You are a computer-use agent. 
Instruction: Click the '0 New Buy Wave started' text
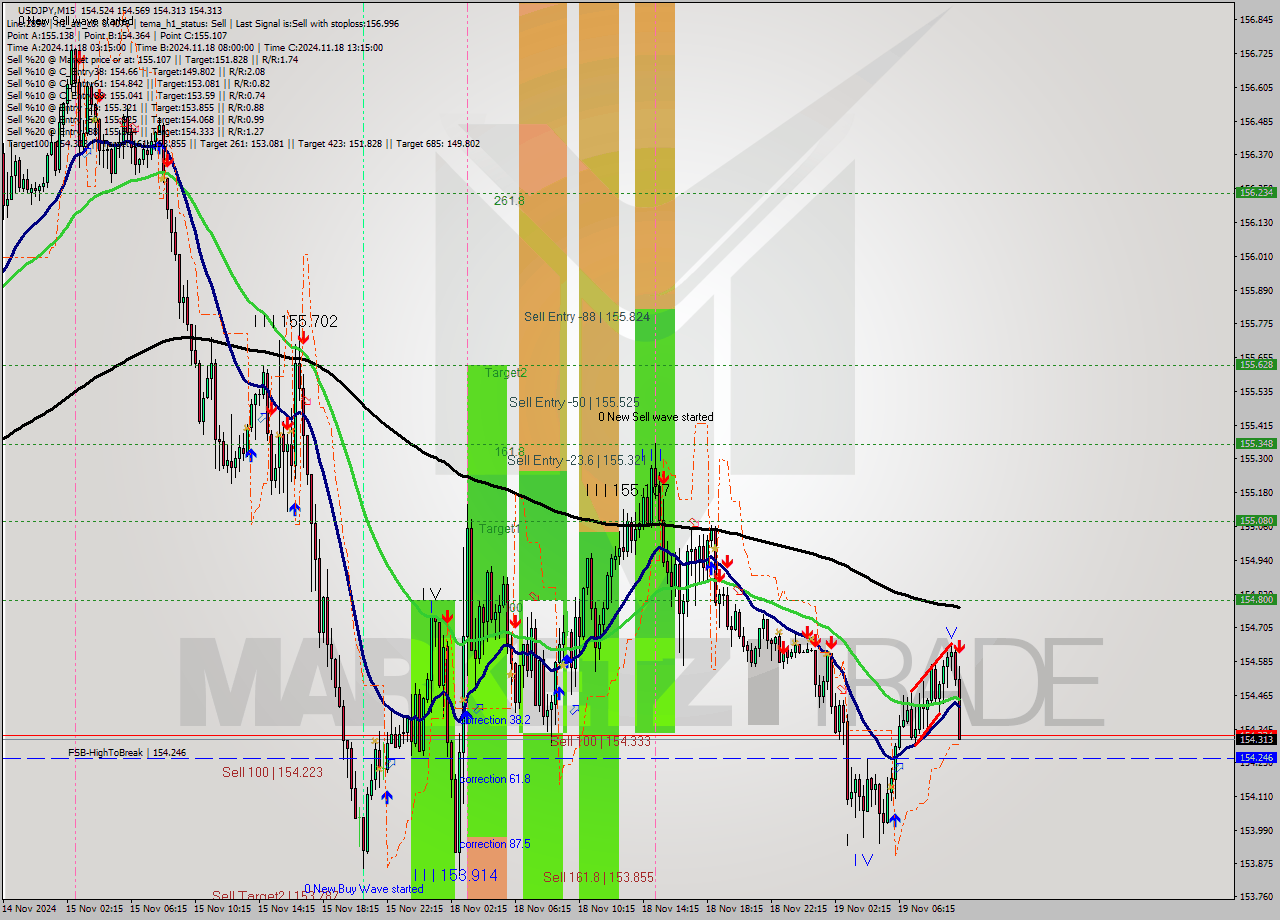click(x=364, y=888)
